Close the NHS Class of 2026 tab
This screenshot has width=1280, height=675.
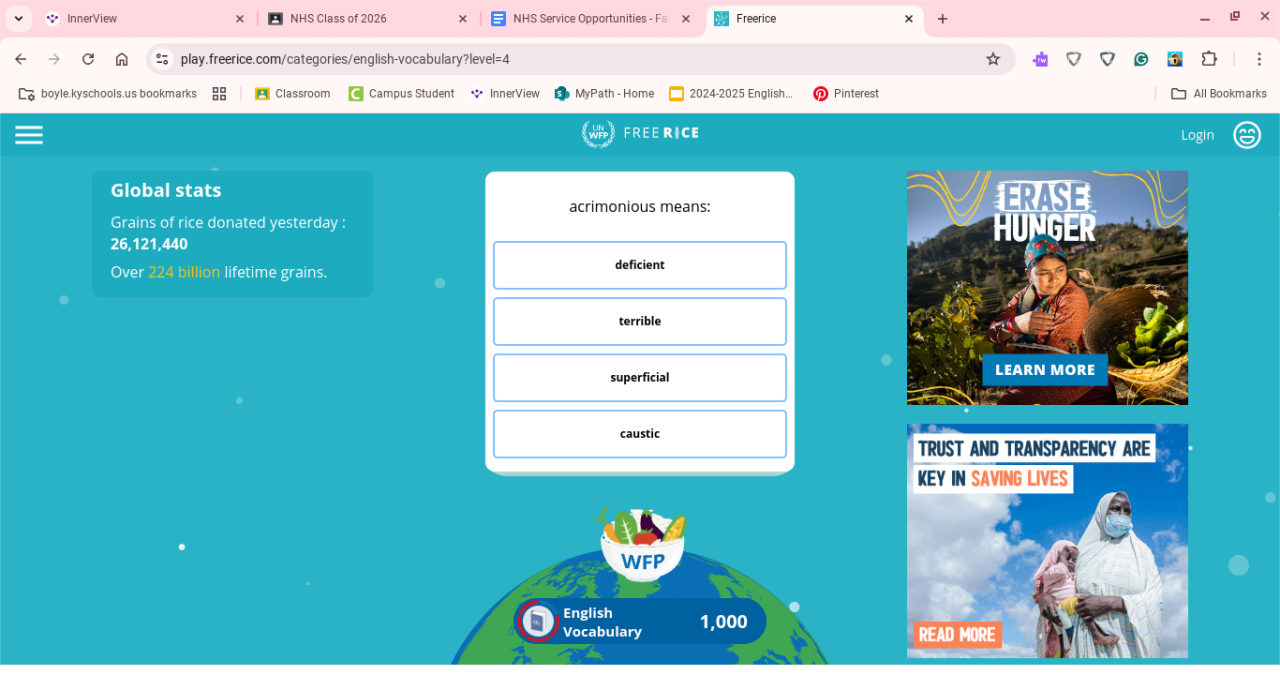tap(462, 19)
